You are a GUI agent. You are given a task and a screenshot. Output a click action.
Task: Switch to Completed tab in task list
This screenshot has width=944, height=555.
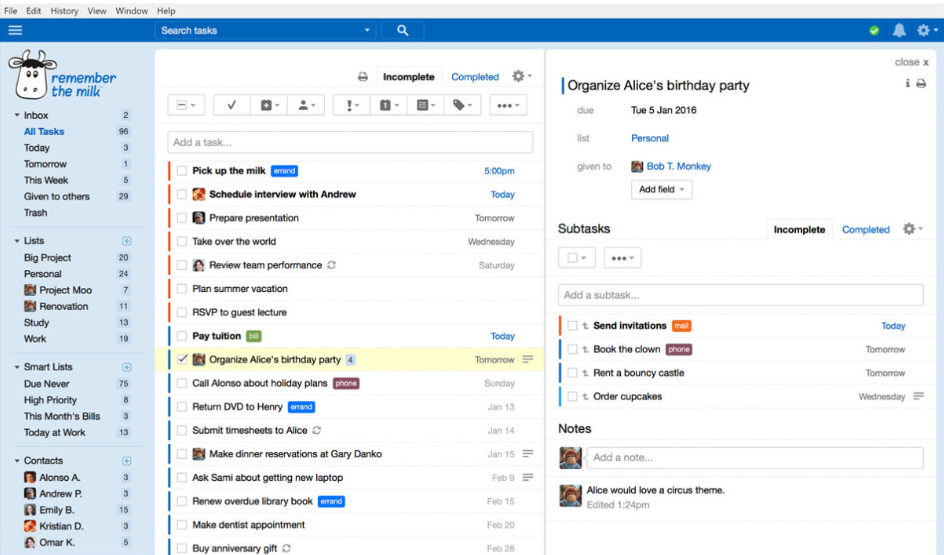point(474,77)
